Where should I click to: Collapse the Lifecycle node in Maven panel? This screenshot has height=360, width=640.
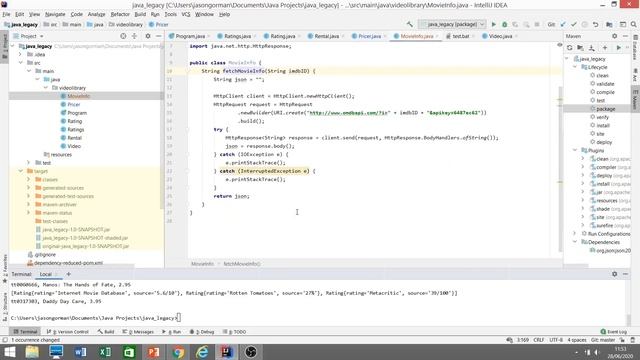pos(575,67)
